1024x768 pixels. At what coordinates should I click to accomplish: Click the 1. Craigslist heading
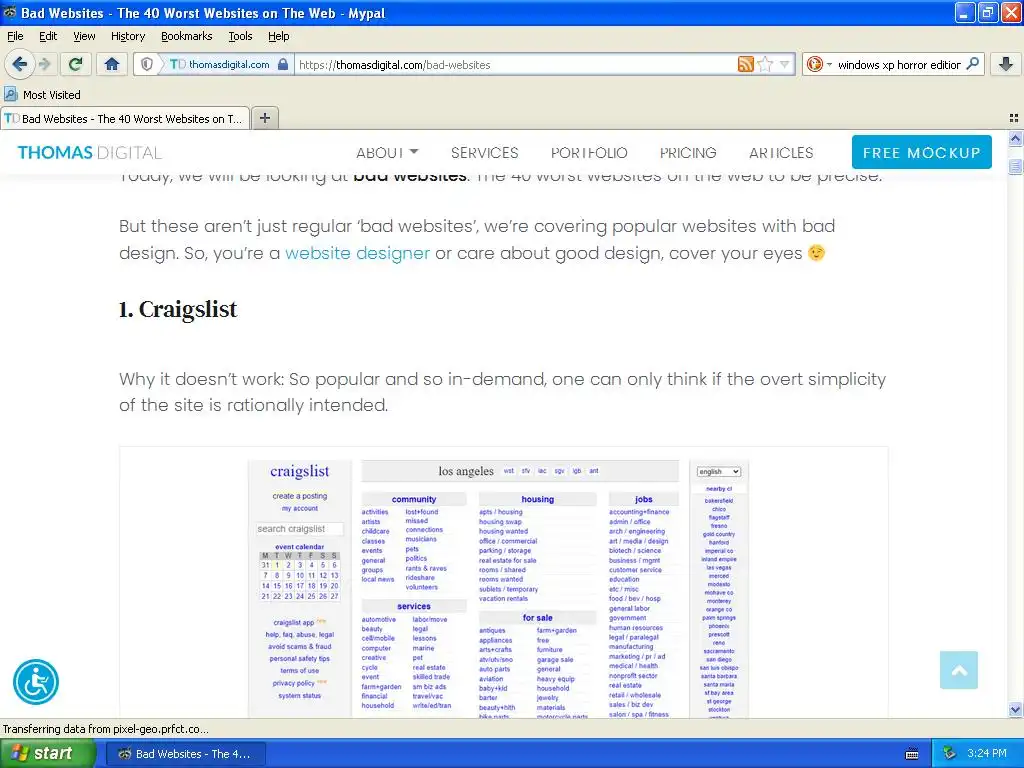tap(178, 309)
